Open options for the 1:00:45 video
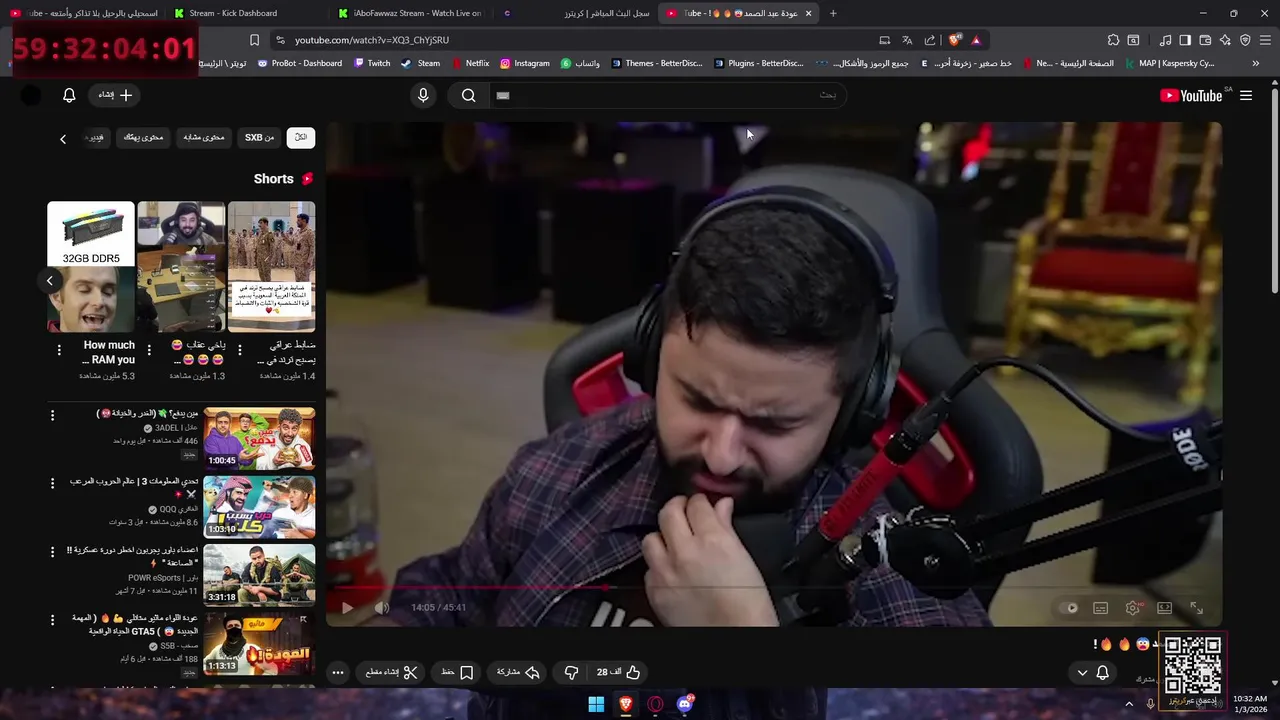 [x=53, y=414]
